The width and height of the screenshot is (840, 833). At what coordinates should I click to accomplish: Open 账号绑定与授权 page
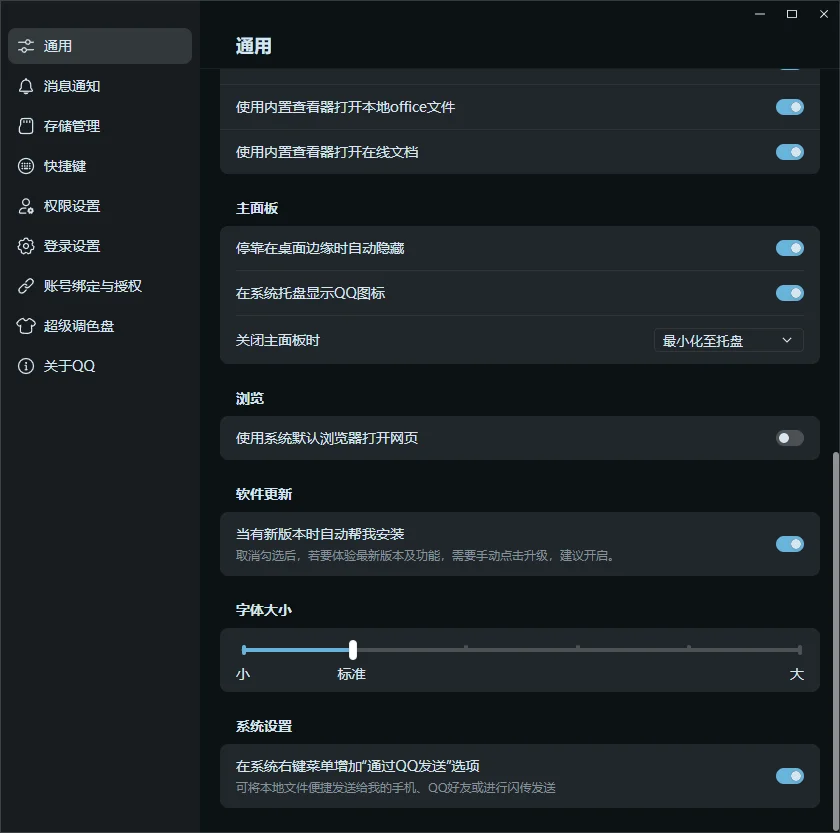[100, 286]
